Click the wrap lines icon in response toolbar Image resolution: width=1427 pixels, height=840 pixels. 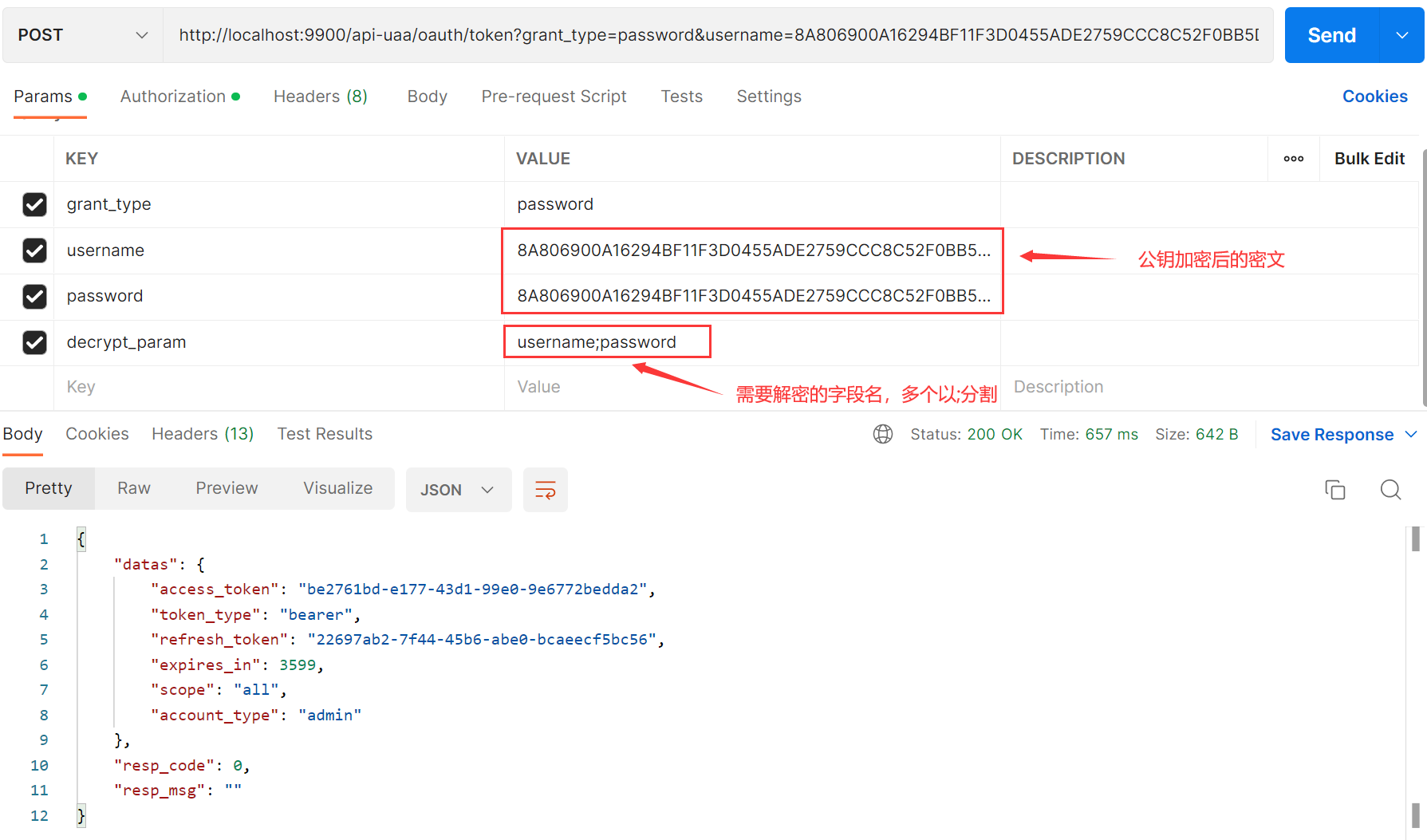click(x=546, y=490)
